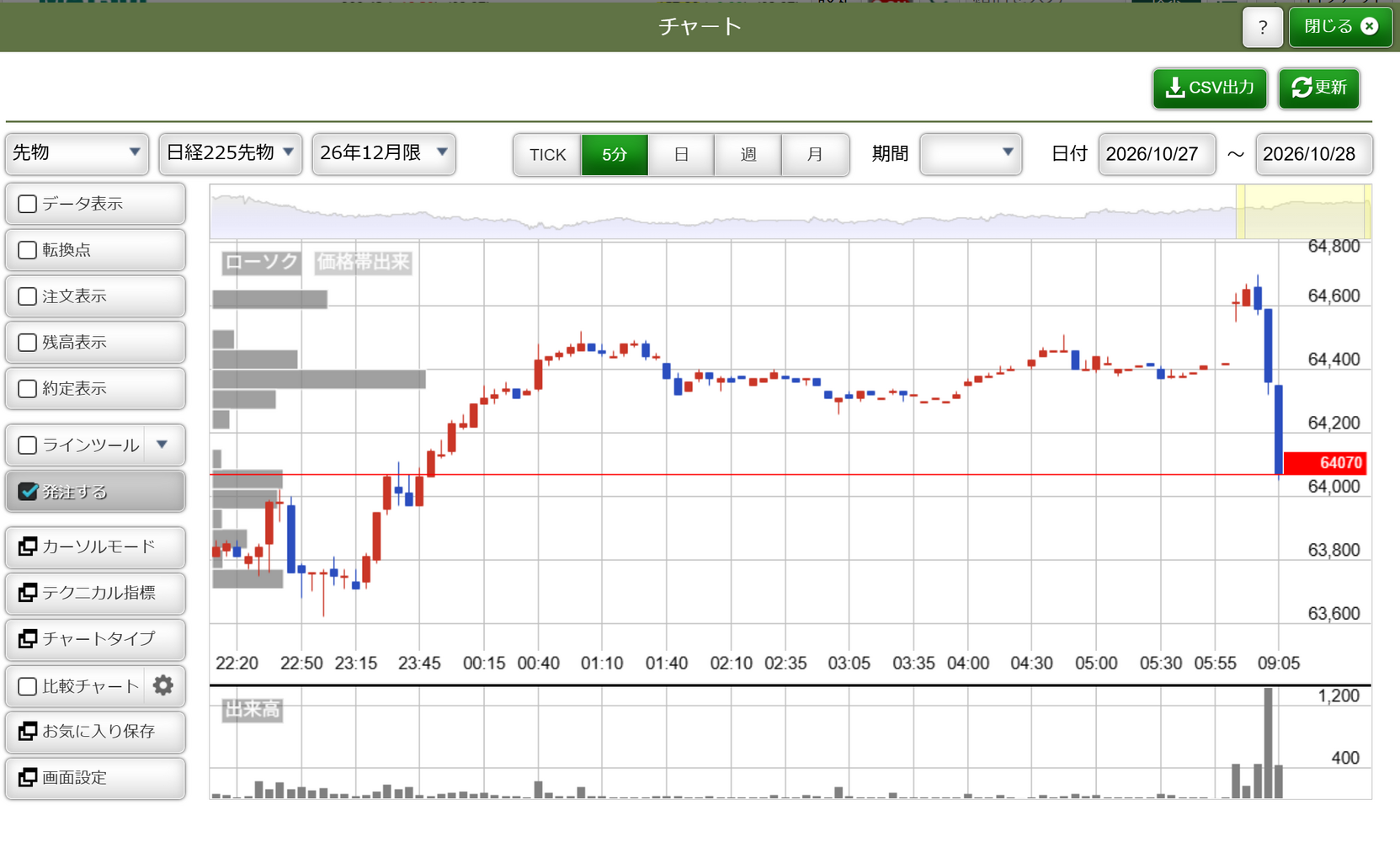This screenshot has width=1400, height=842.
Task: Open the help question mark button
Action: pyautogui.click(x=1262, y=27)
